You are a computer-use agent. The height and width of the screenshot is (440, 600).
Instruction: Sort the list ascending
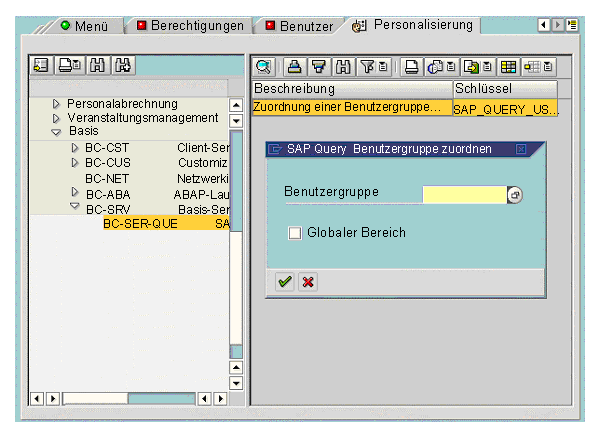[x=294, y=67]
